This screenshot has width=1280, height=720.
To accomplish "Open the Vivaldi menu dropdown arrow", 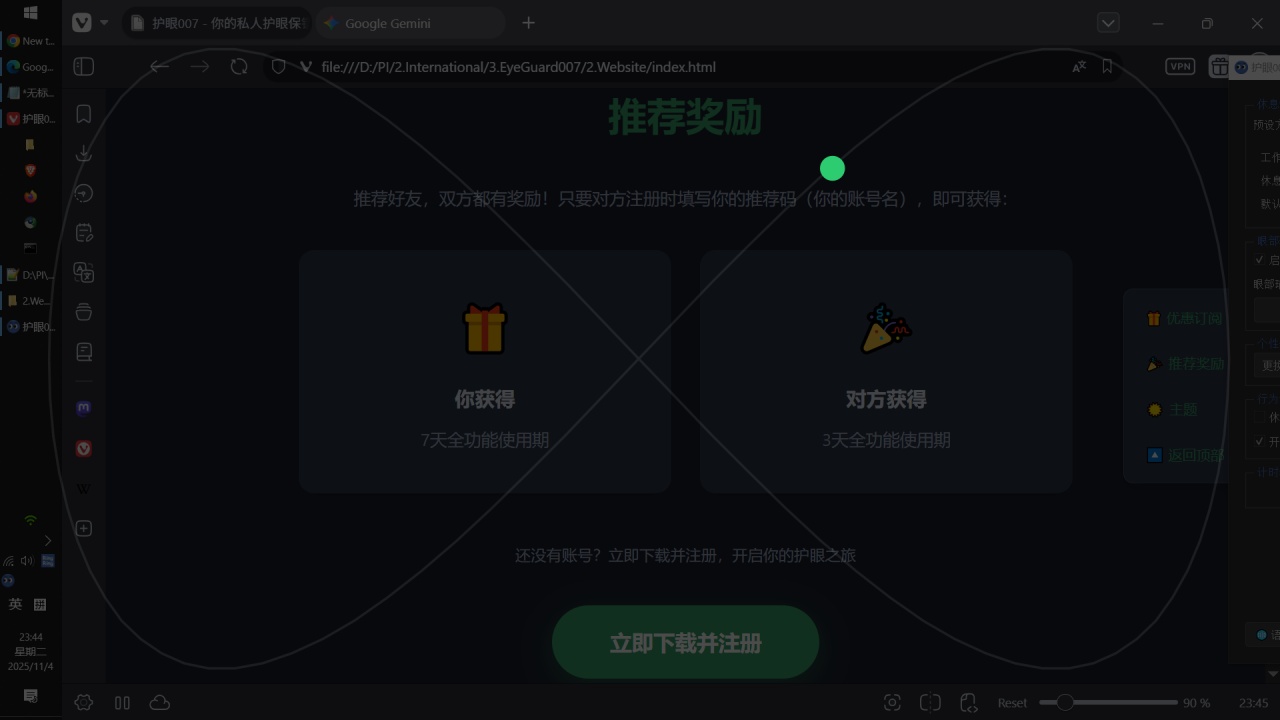I will (x=103, y=22).
